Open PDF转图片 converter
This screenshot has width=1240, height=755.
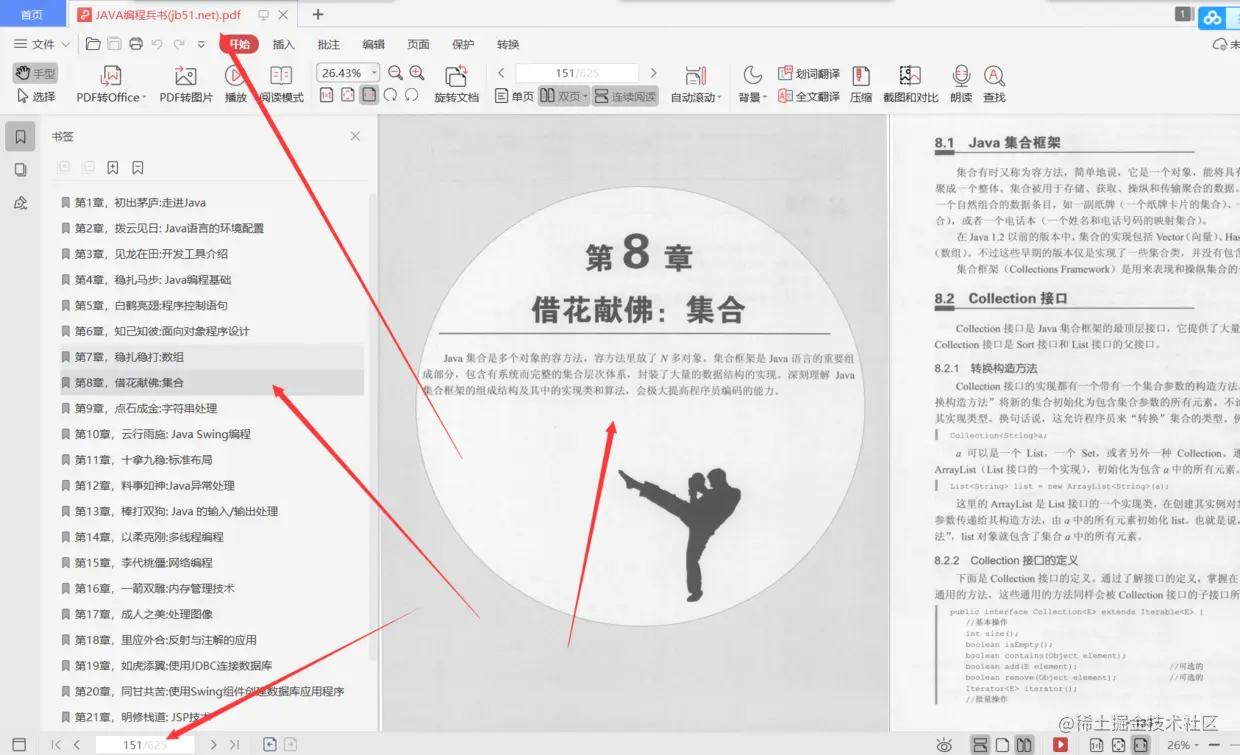click(x=186, y=84)
